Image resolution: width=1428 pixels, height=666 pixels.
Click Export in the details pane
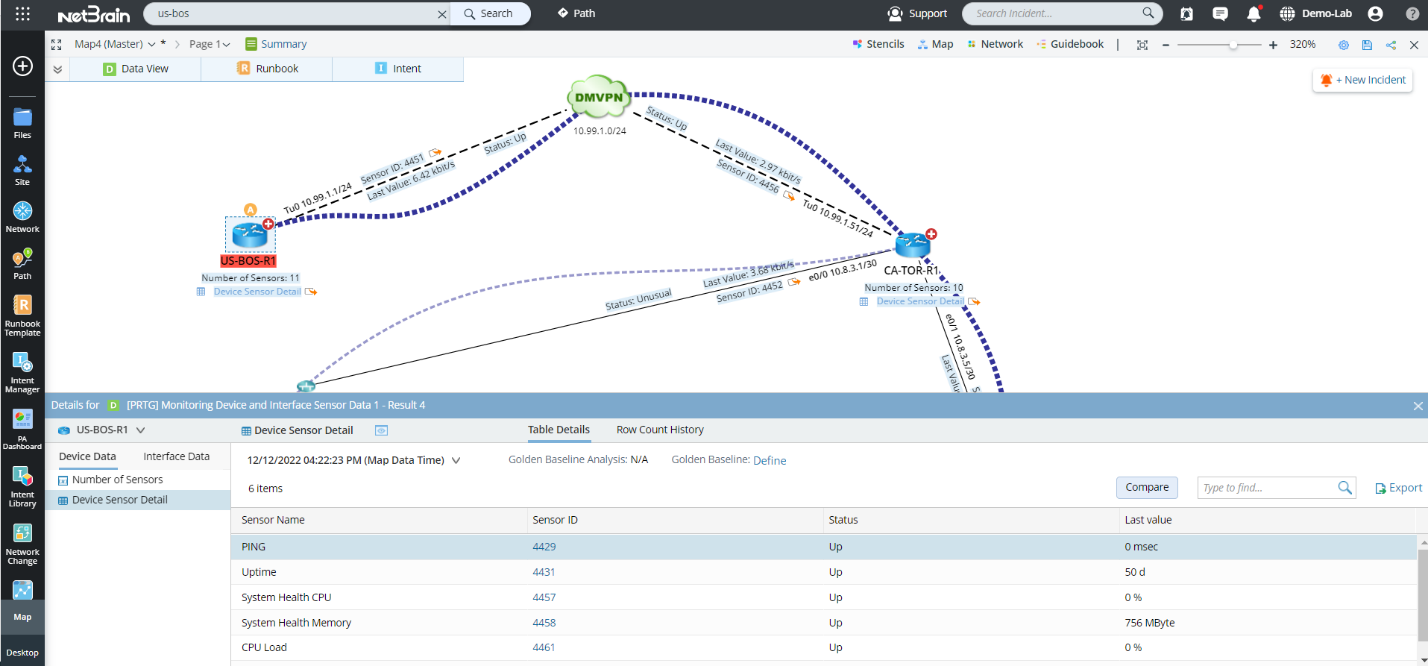pos(1399,488)
